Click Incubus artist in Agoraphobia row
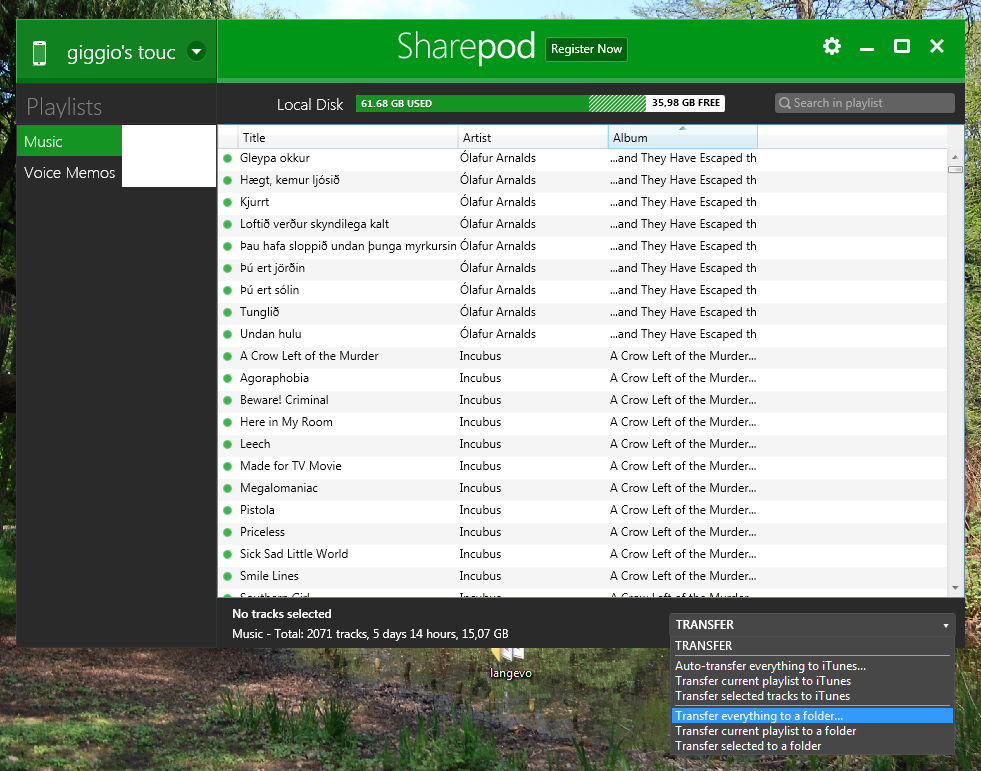The width and height of the screenshot is (981, 771). tap(480, 378)
